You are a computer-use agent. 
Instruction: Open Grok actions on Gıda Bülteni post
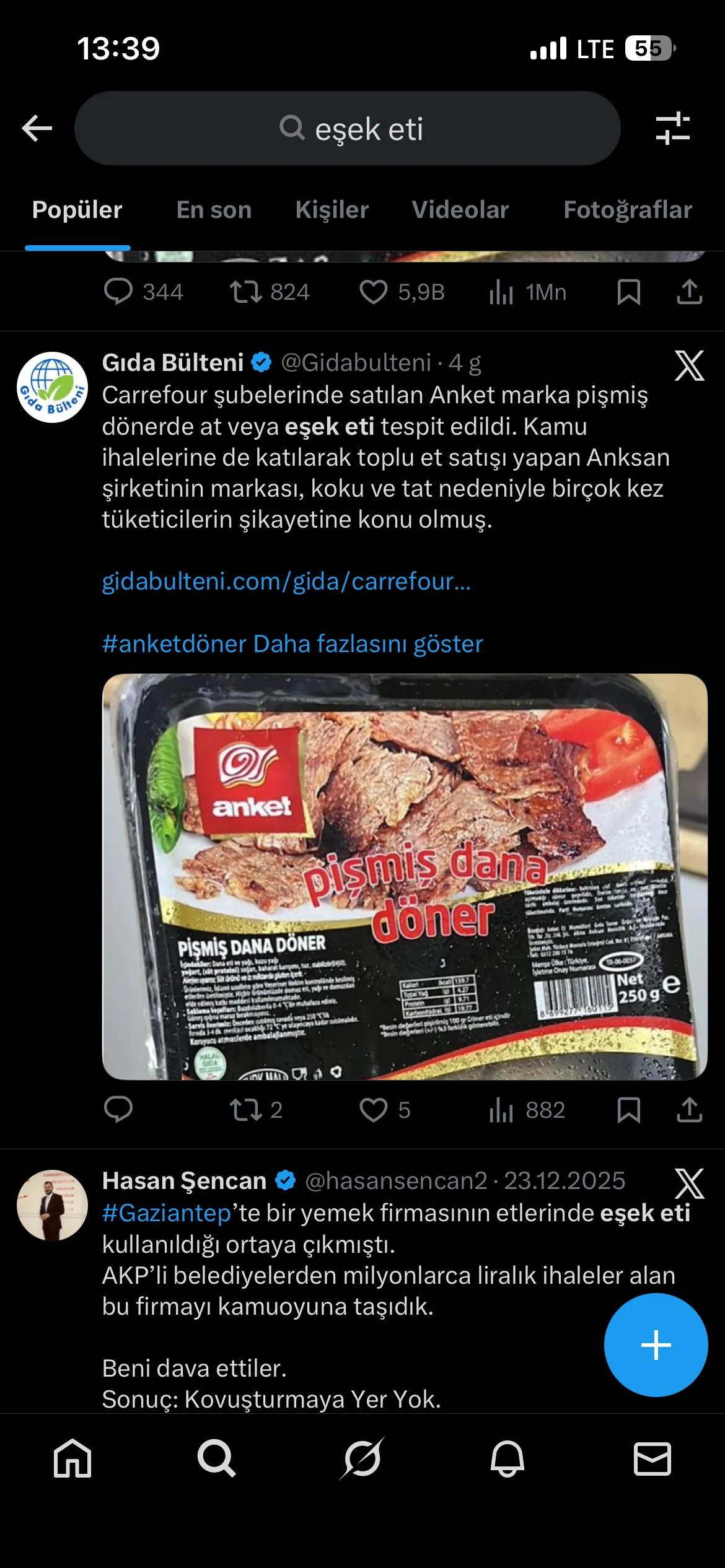(x=689, y=365)
